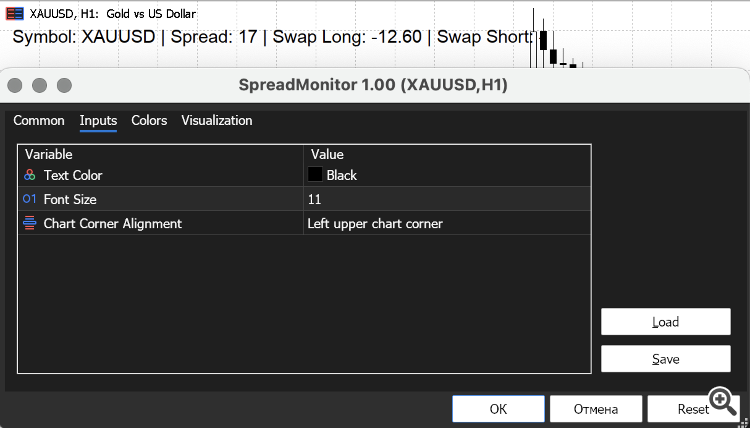Click the Save button
The image size is (750, 428).
click(665, 359)
